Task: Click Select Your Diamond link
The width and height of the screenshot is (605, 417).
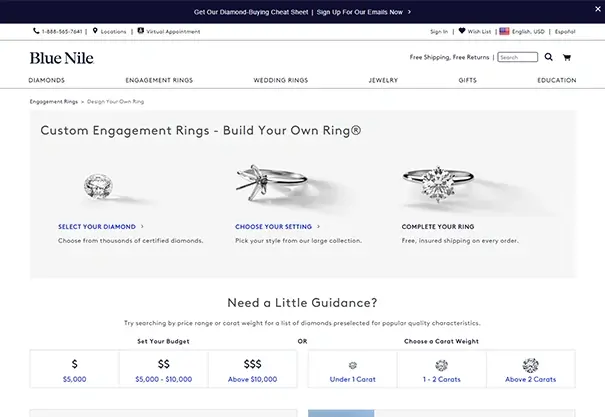Action: tap(97, 227)
